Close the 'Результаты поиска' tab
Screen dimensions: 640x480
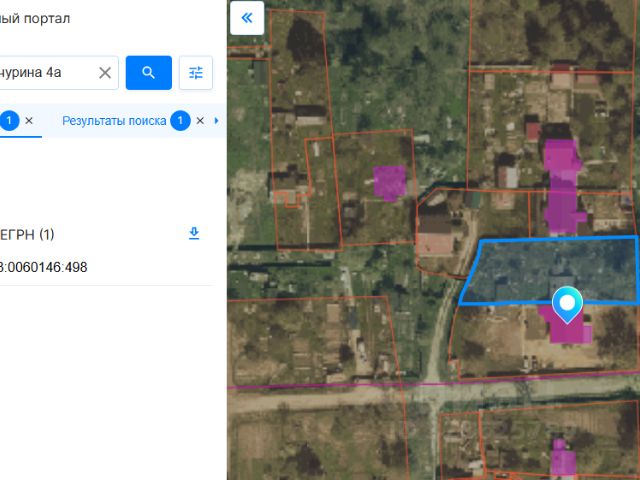(x=200, y=121)
